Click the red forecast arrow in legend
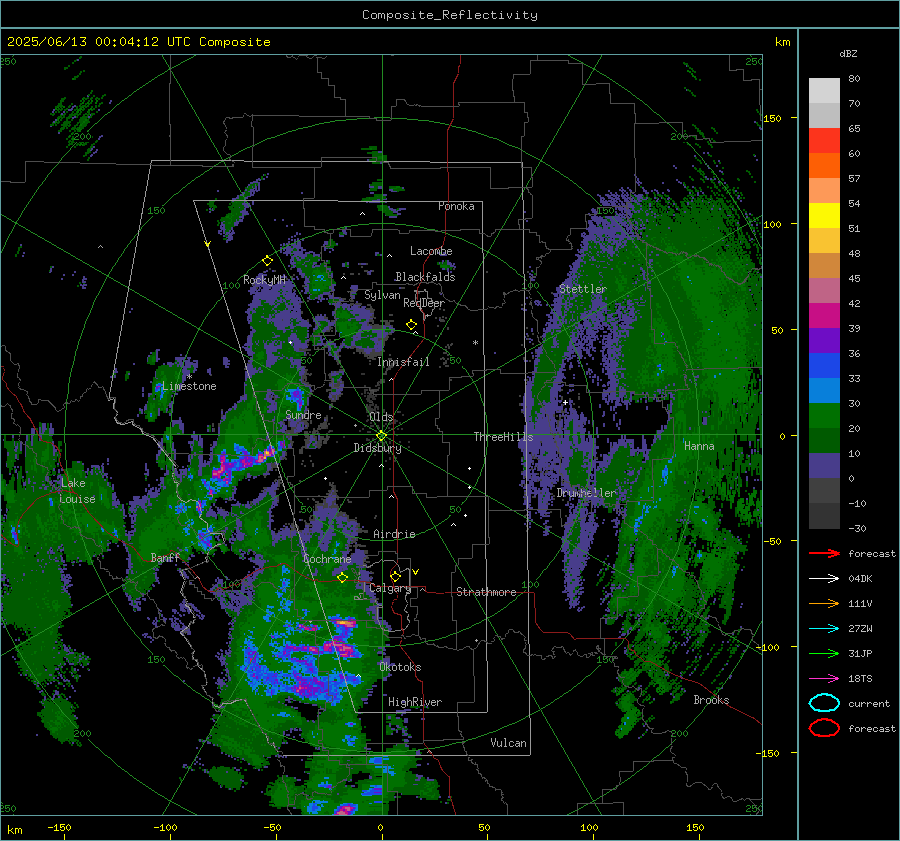This screenshot has width=900, height=841. click(x=824, y=553)
